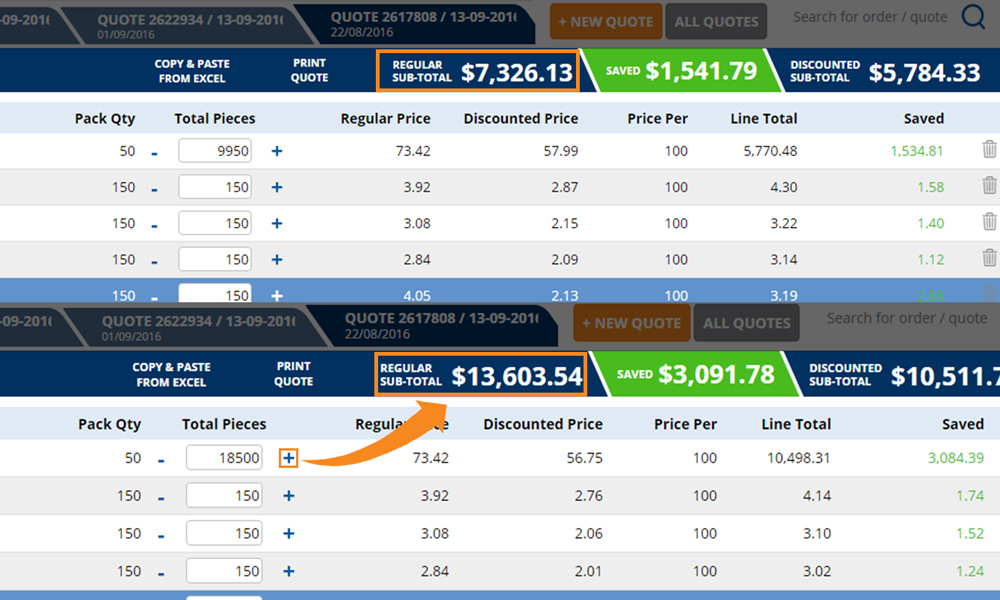Select the $13,603.54 regular sub-total box
The height and width of the screenshot is (600, 1000).
(x=480, y=375)
